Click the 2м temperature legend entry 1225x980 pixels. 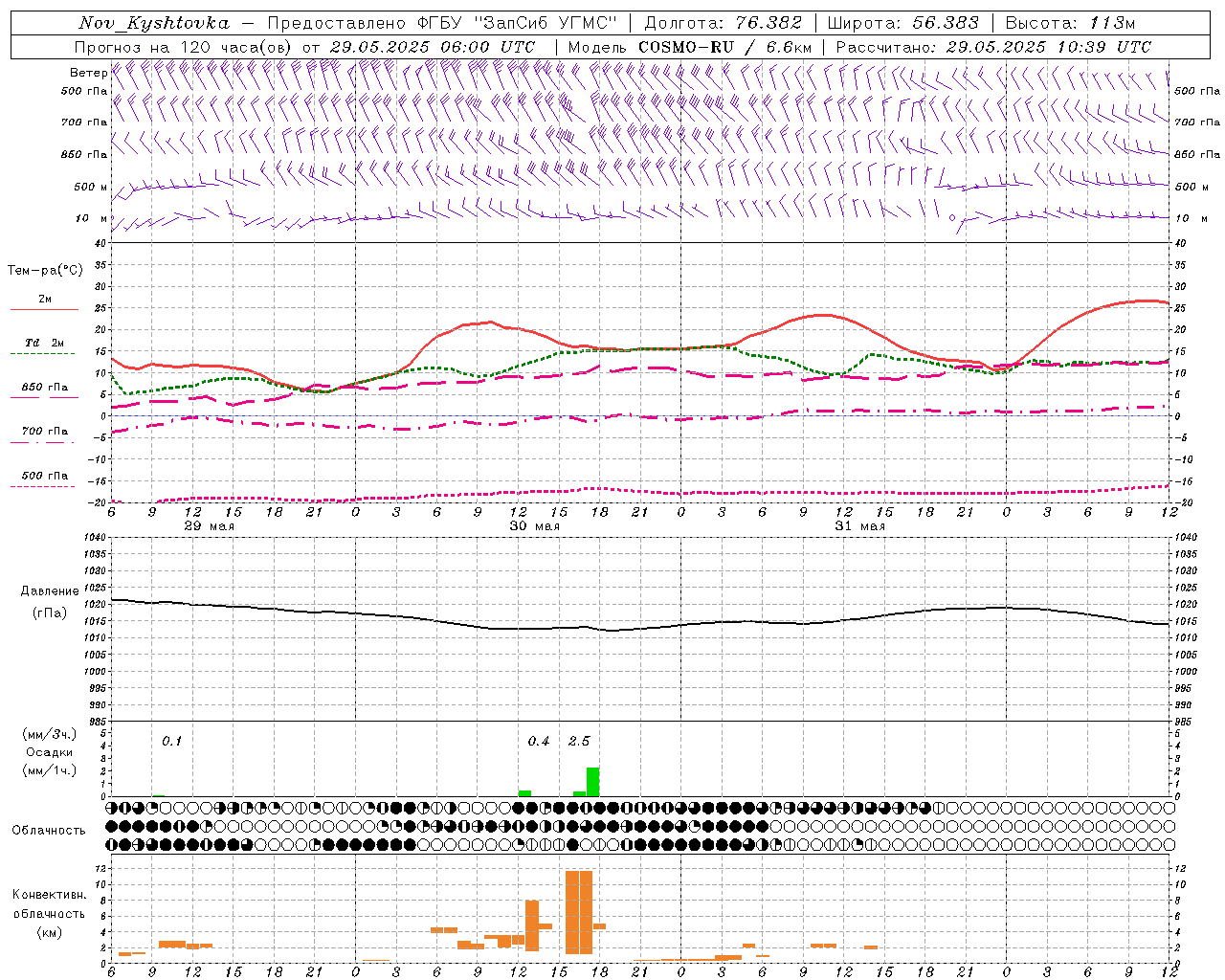45,300
